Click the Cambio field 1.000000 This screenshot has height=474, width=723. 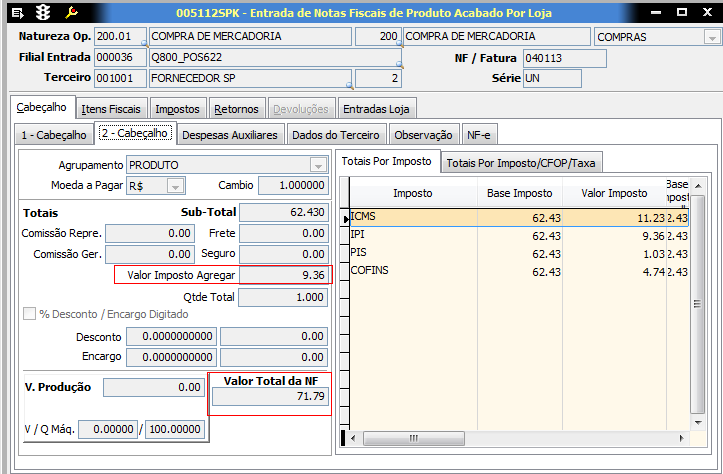click(x=294, y=185)
